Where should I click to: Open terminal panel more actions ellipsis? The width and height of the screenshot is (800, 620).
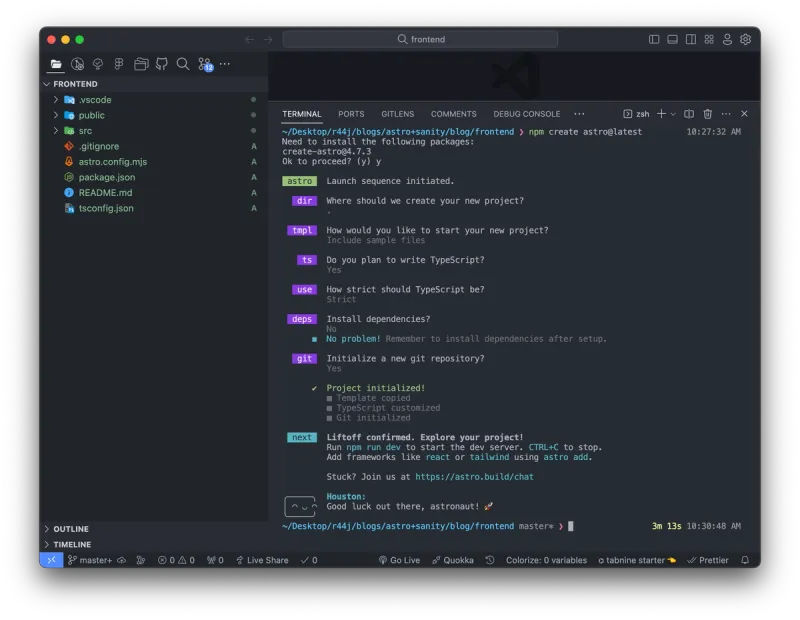tap(726, 114)
